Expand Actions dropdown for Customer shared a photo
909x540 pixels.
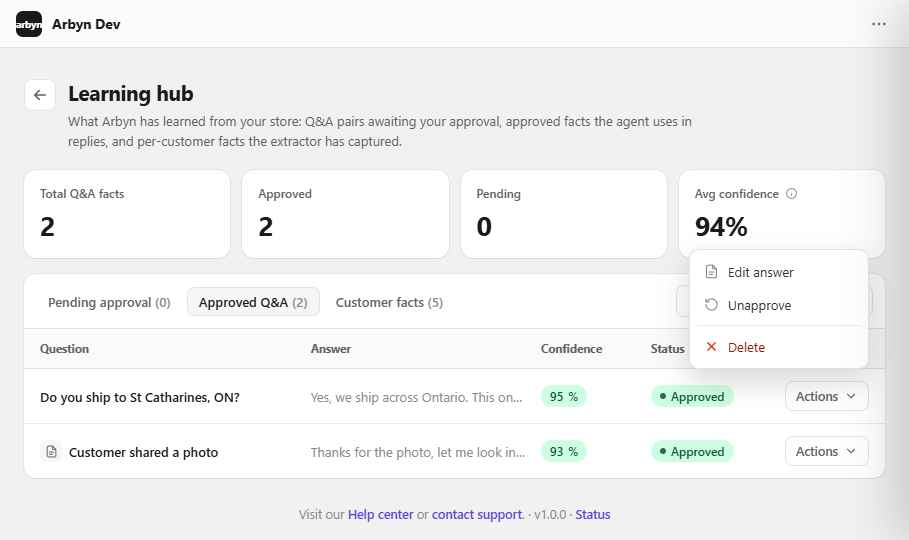pos(827,451)
